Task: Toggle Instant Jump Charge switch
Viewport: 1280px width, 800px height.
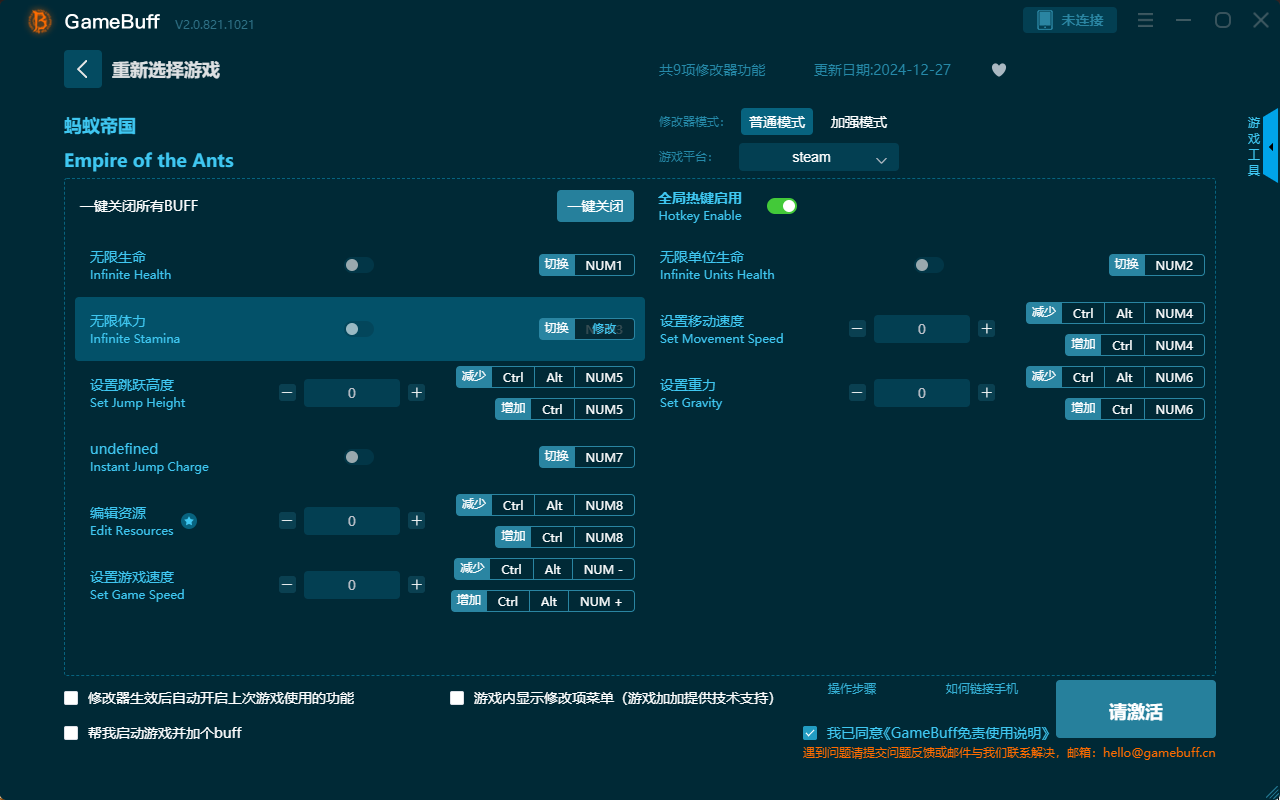Action: [359, 457]
